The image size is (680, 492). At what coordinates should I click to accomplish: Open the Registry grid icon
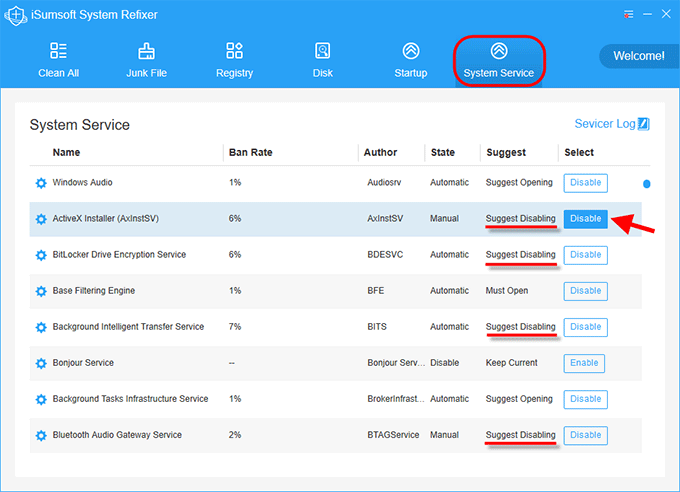tap(234, 50)
